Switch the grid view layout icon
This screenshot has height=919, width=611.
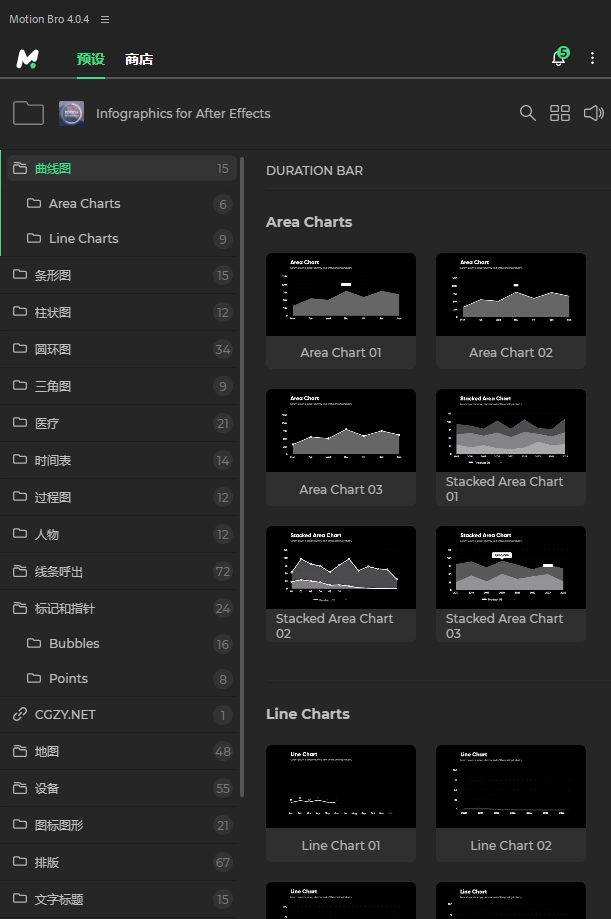(560, 113)
